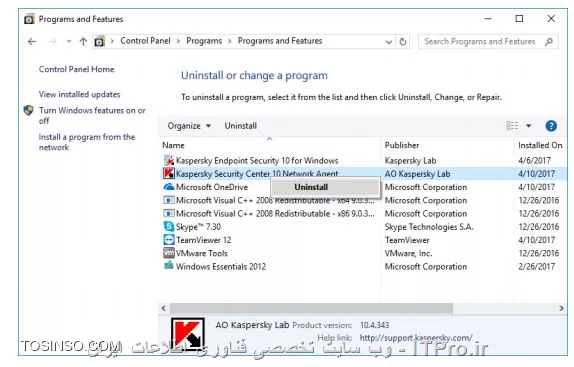Click Uninstall in the toolbar
The height and width of the screenshot is (367, 574).
(241, 126)
